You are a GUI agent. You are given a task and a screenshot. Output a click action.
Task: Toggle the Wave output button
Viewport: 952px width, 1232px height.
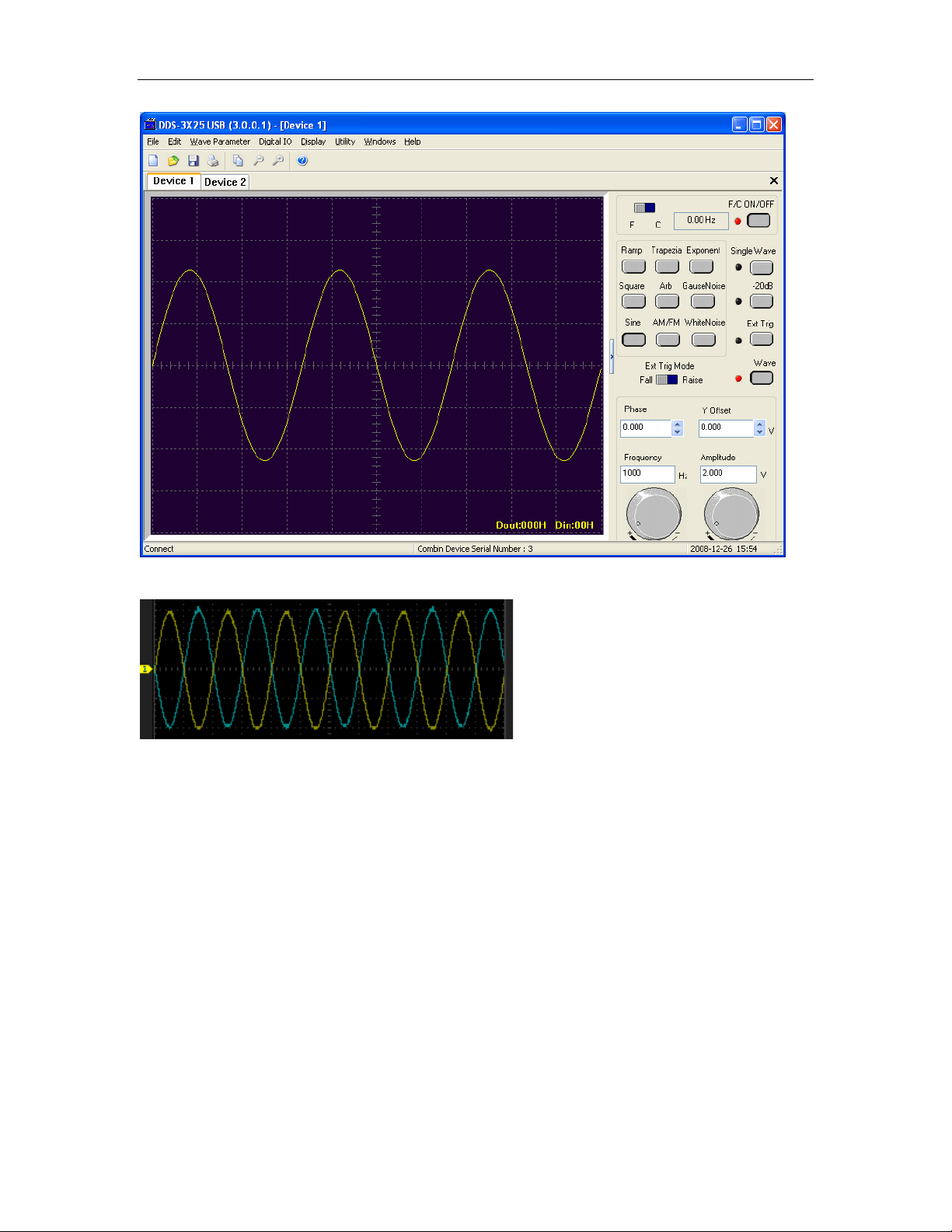coord(762,378)
